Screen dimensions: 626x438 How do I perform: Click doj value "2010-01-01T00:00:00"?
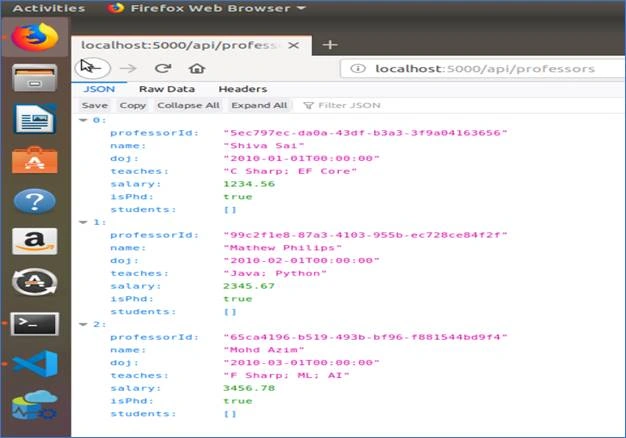click(x=301, y=159)
